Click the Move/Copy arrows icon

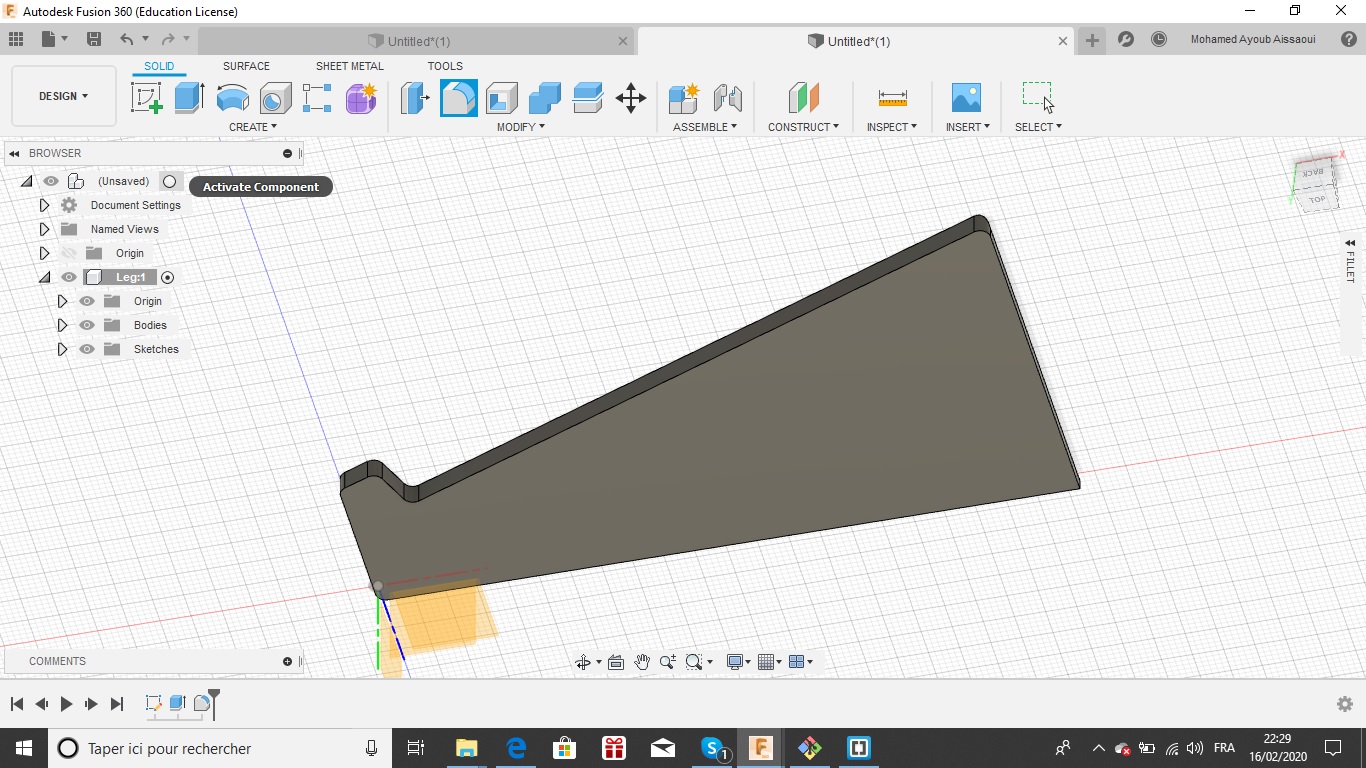pos(630,98)
